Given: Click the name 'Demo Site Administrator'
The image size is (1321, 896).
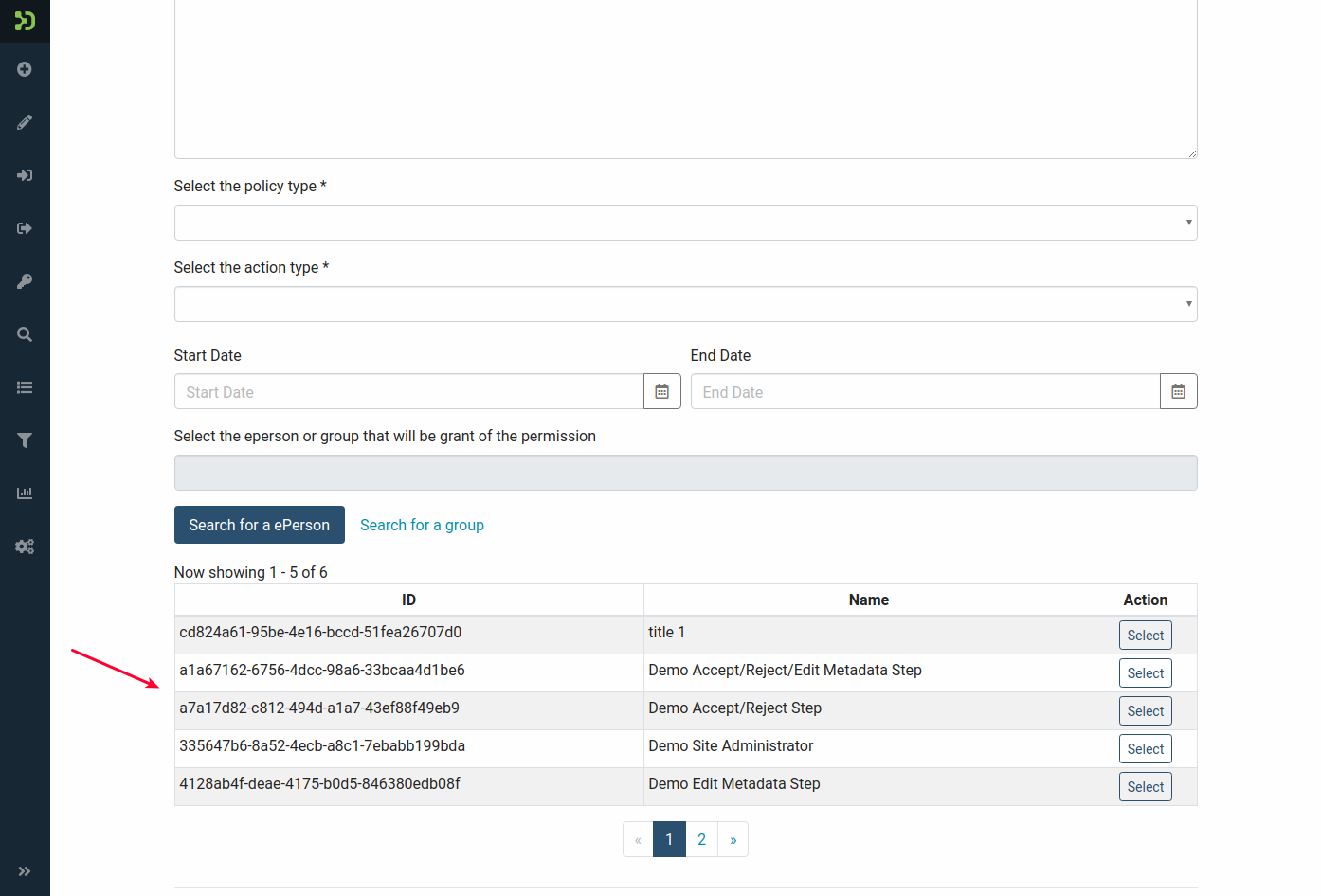Looking at the screenshot, I should point(731,745).
